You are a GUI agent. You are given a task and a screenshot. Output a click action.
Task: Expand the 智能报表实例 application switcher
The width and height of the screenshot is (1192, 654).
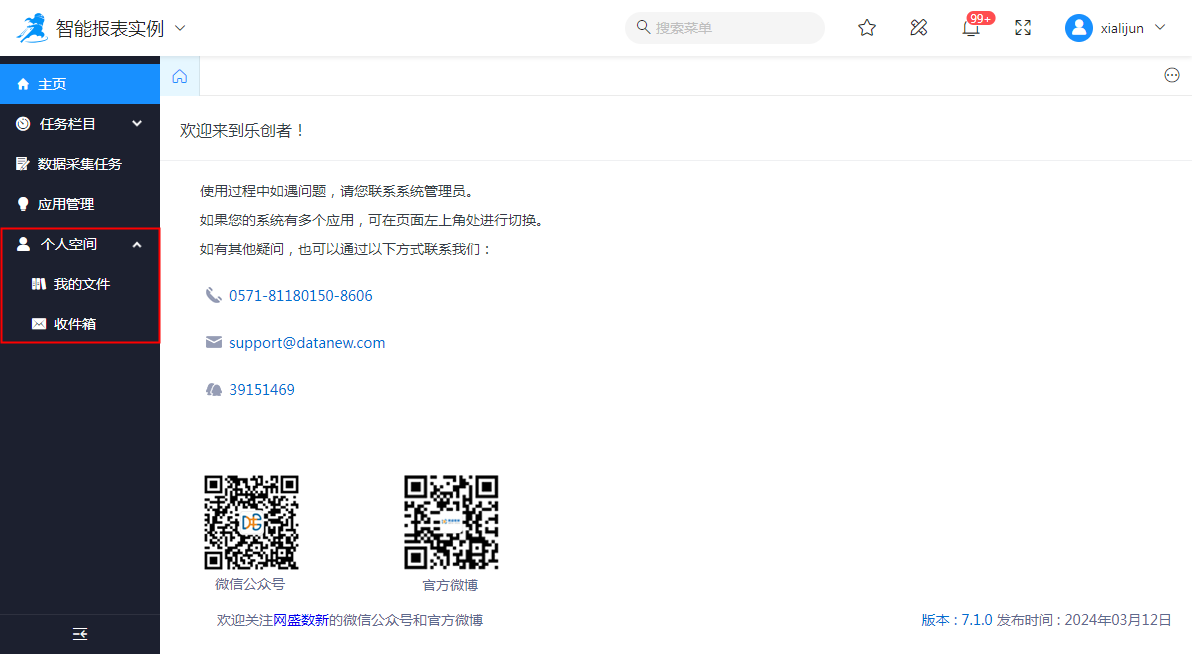180,28
